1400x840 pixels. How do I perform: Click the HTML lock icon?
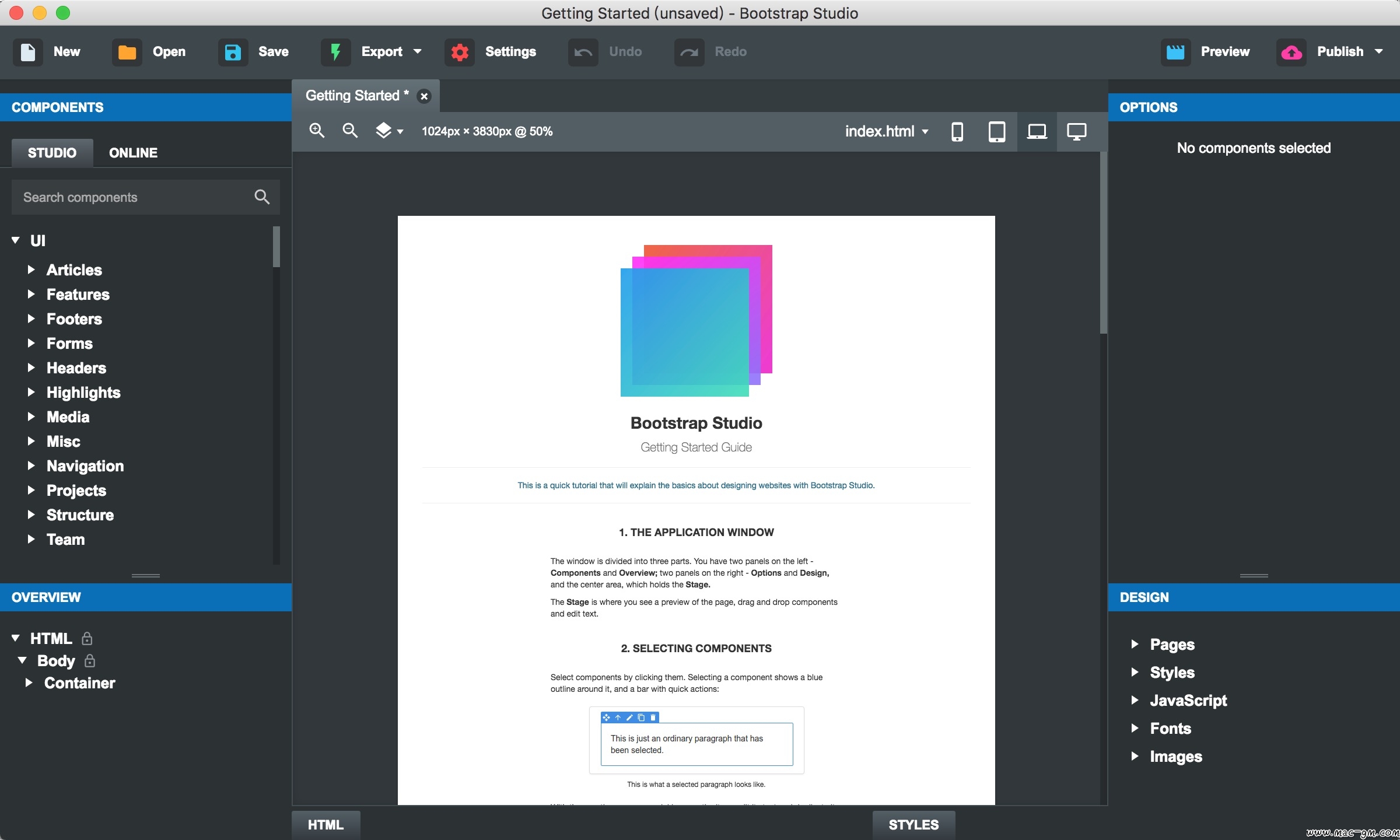[87, 639]
